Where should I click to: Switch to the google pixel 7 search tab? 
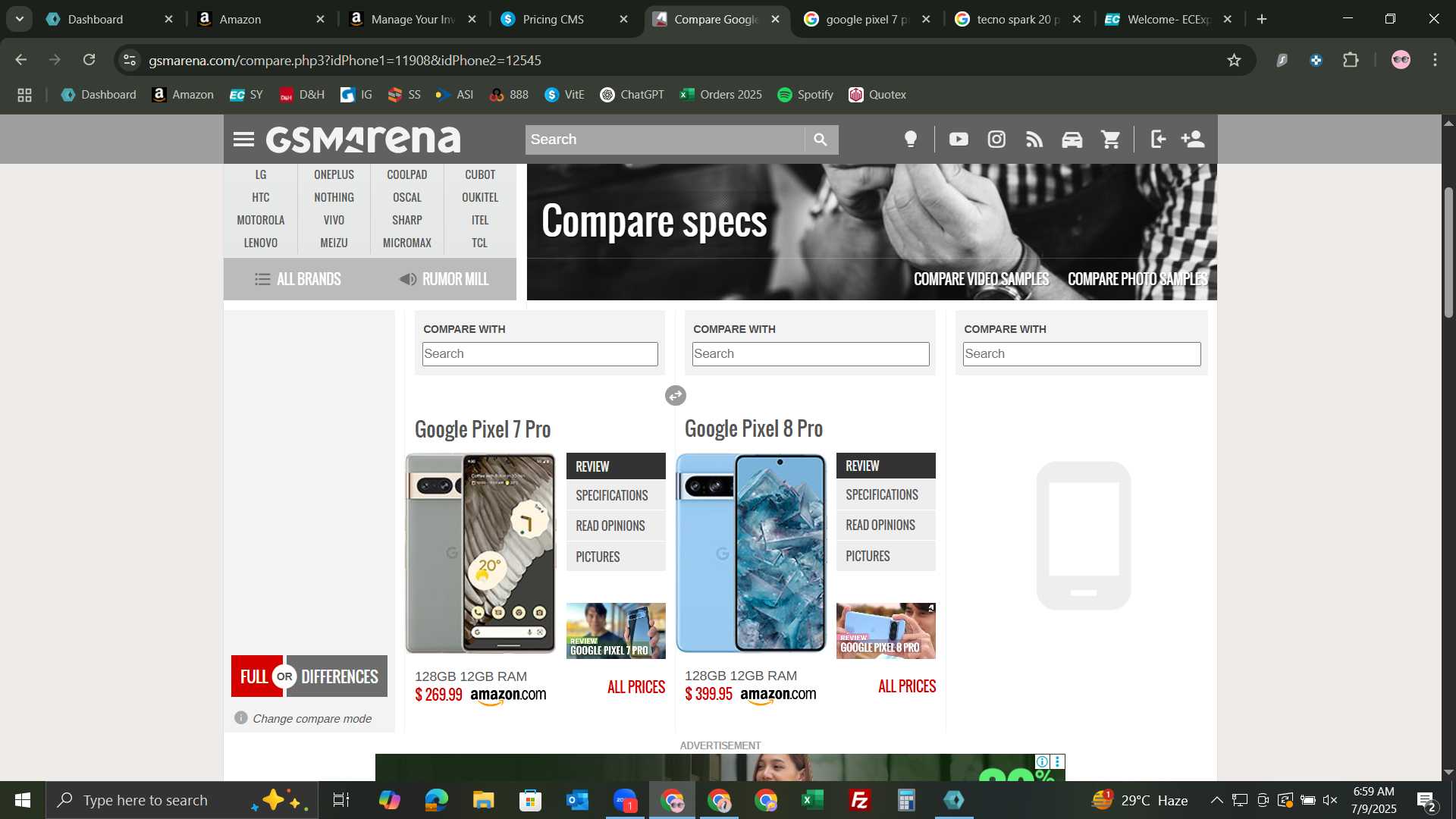click(866, 19)
